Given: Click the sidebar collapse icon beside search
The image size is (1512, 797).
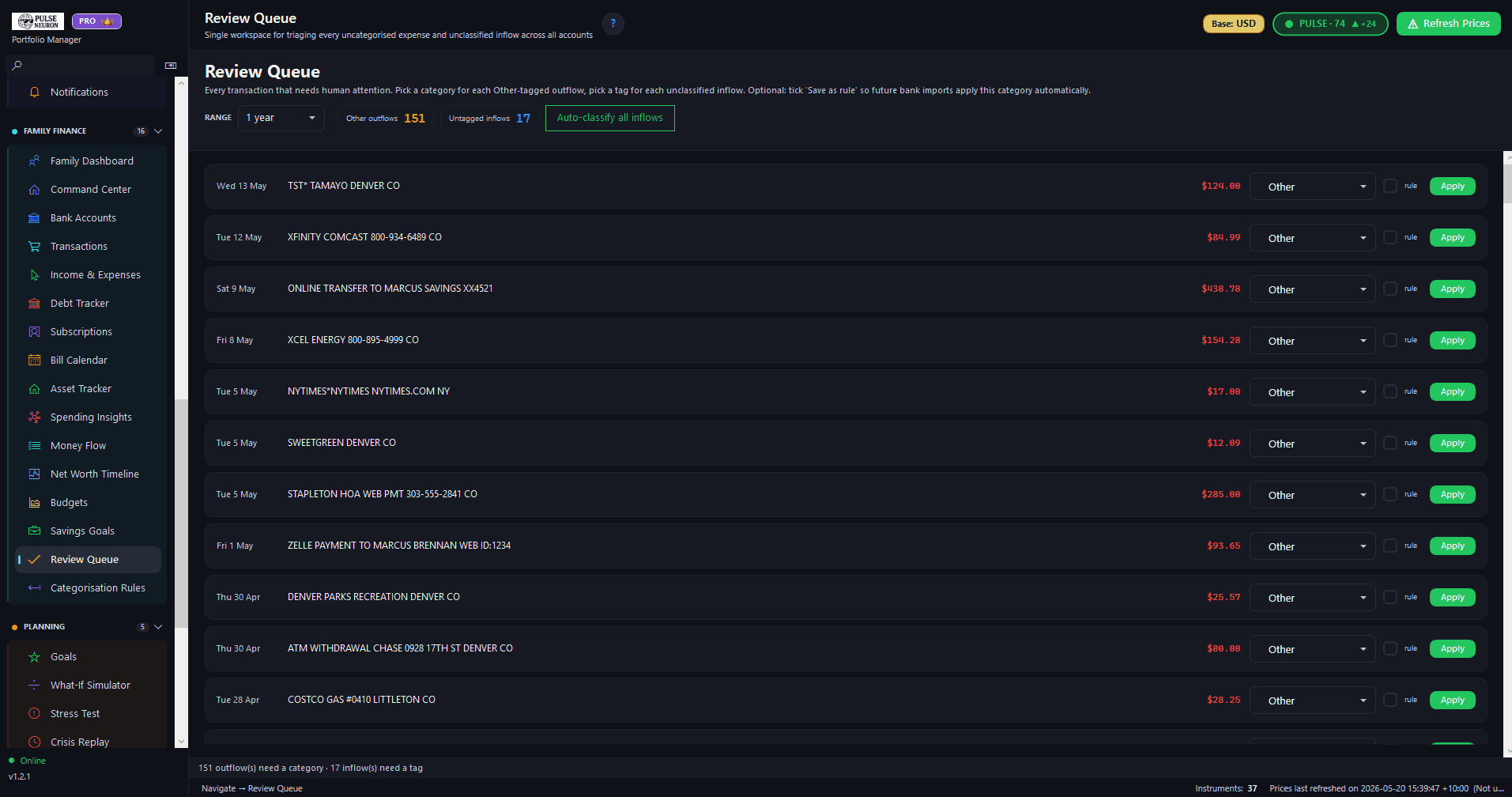Looking at the screenshot, I should click(x=171, y=66).
